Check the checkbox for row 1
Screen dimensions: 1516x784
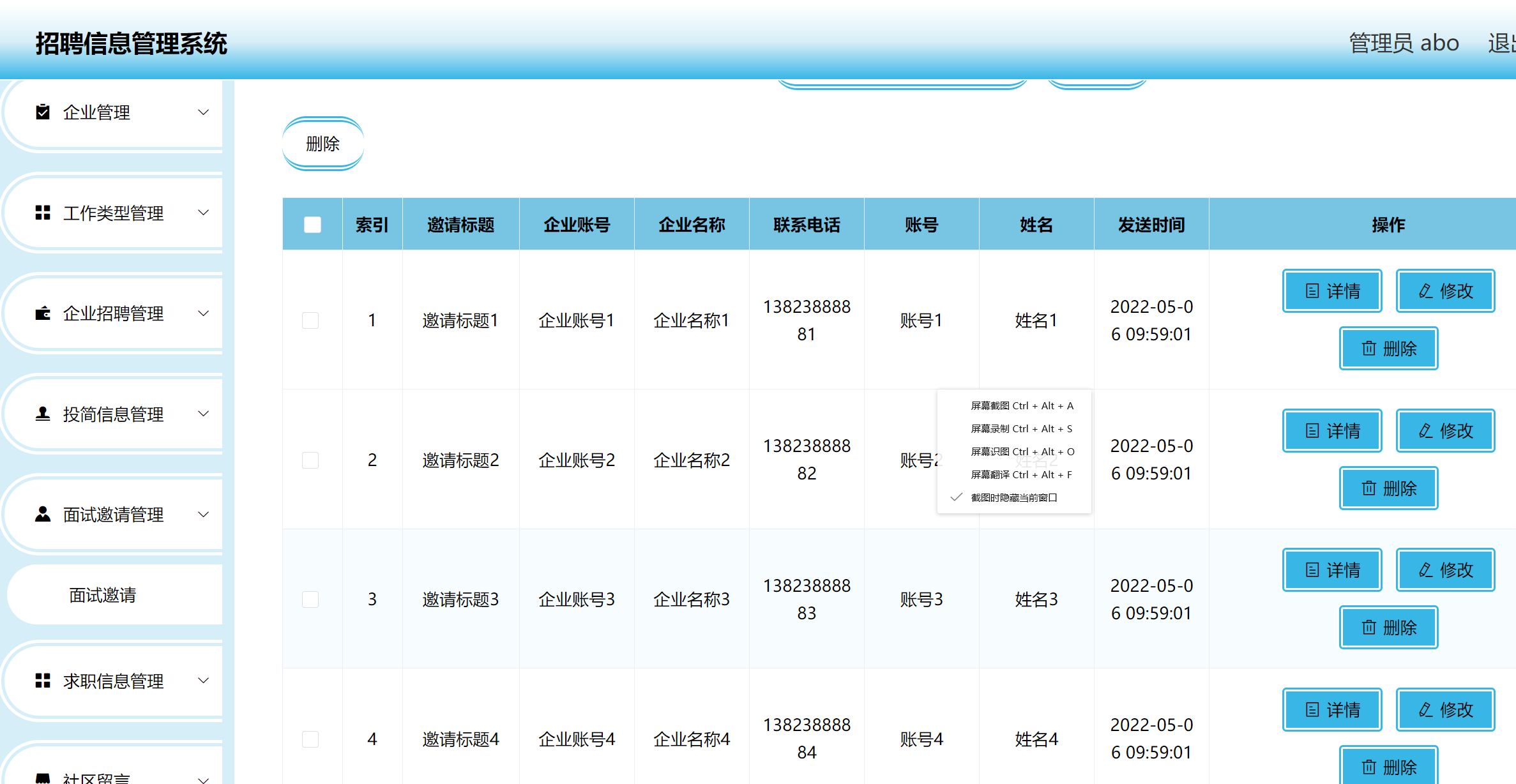point(310,320)
